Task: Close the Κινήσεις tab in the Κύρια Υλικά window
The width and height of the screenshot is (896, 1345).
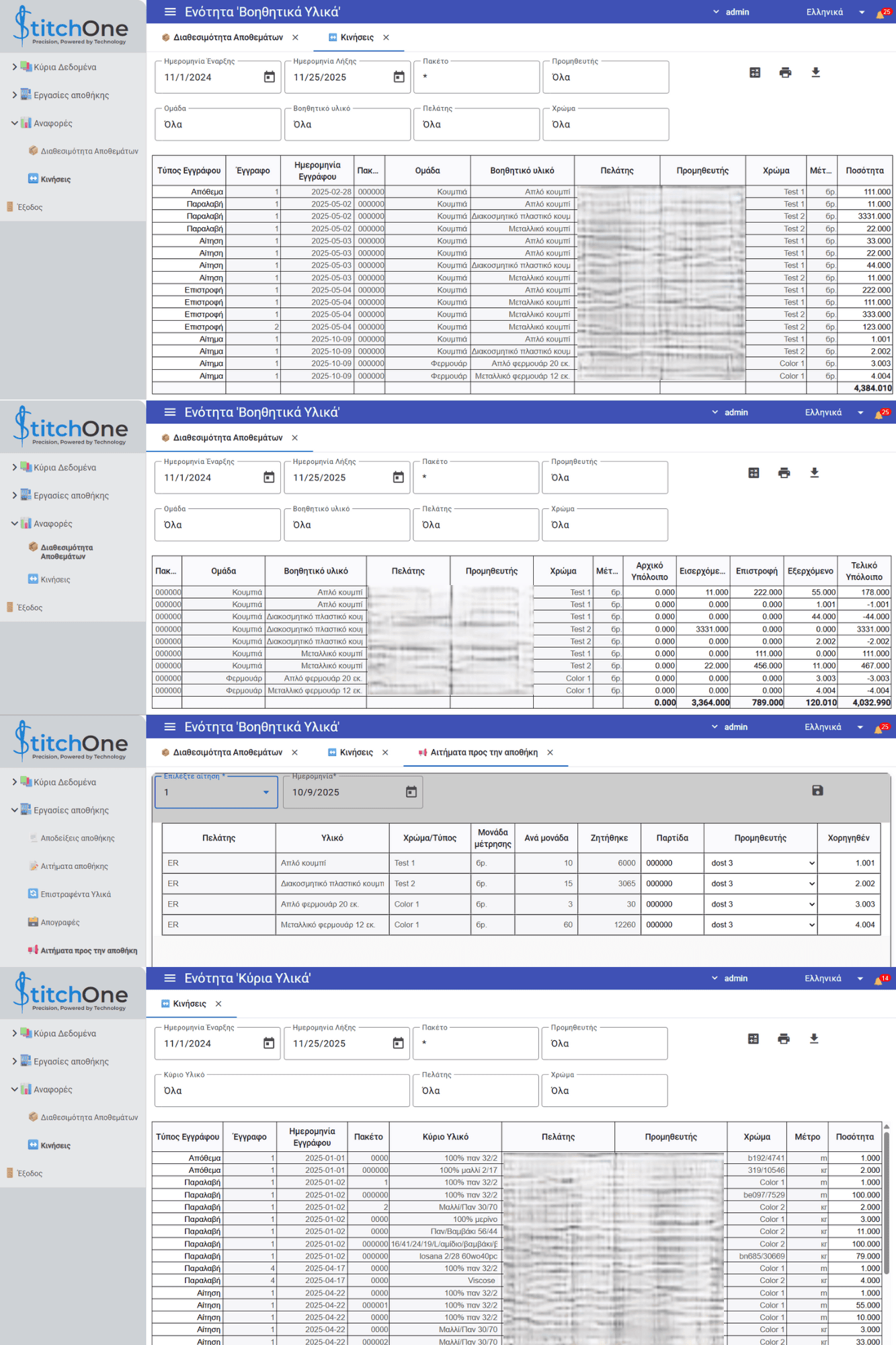Action: tap(218, 1004)
